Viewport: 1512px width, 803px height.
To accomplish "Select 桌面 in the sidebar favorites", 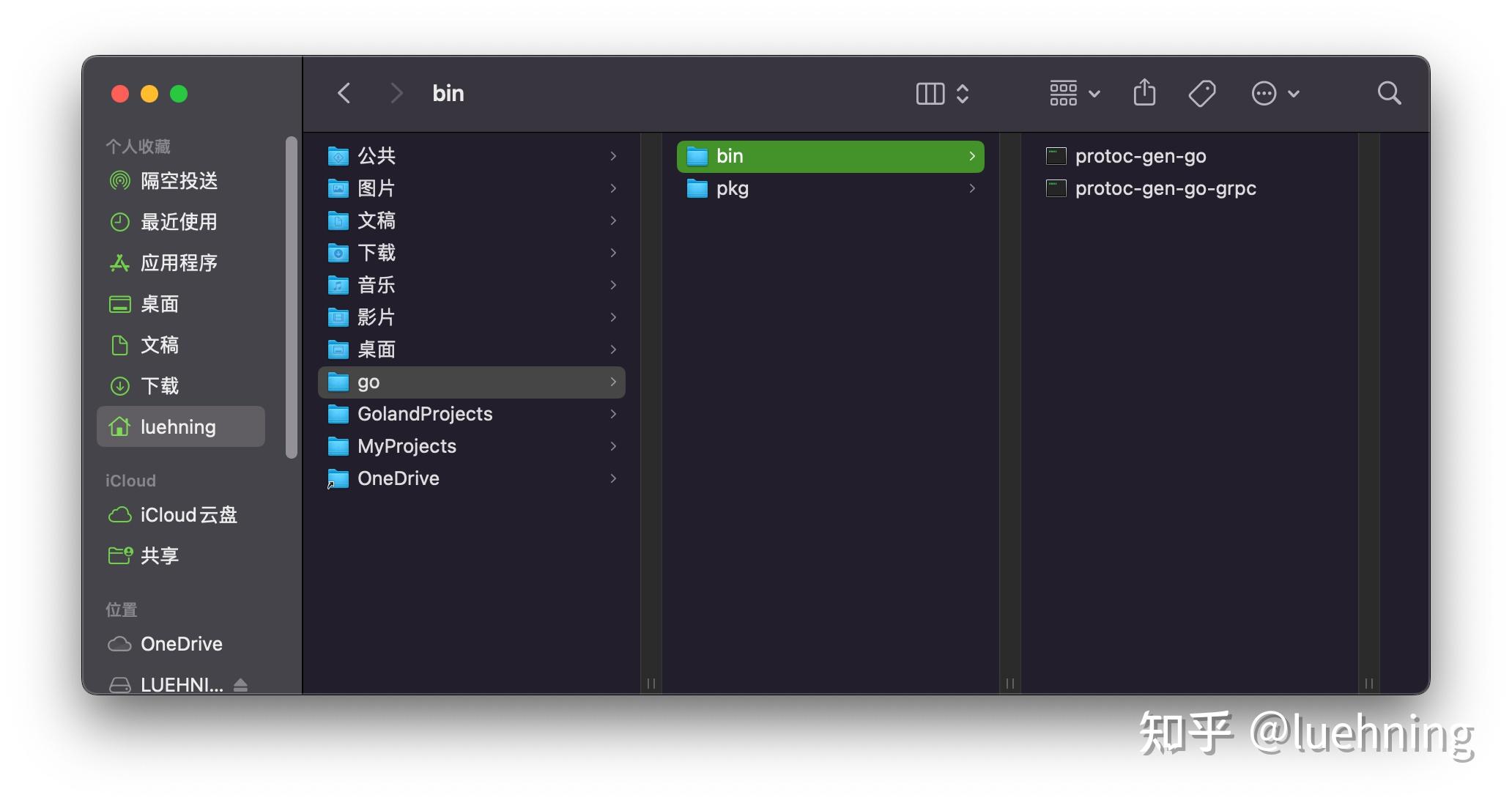I will 181,304.
